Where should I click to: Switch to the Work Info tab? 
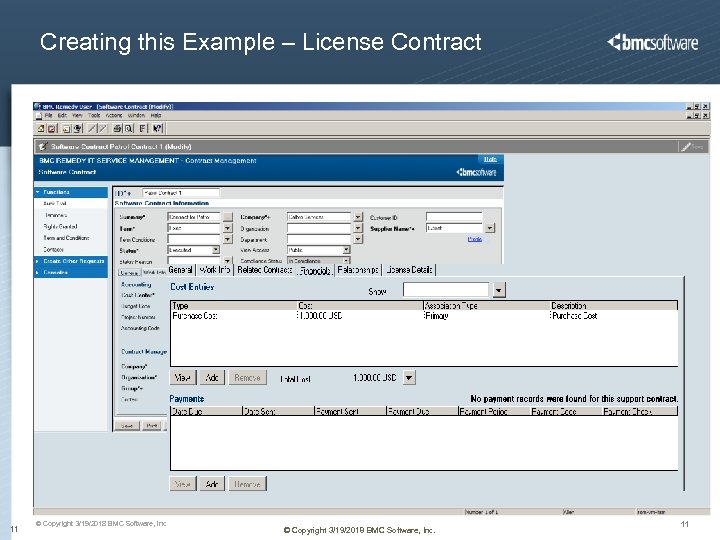coord(214,270)
